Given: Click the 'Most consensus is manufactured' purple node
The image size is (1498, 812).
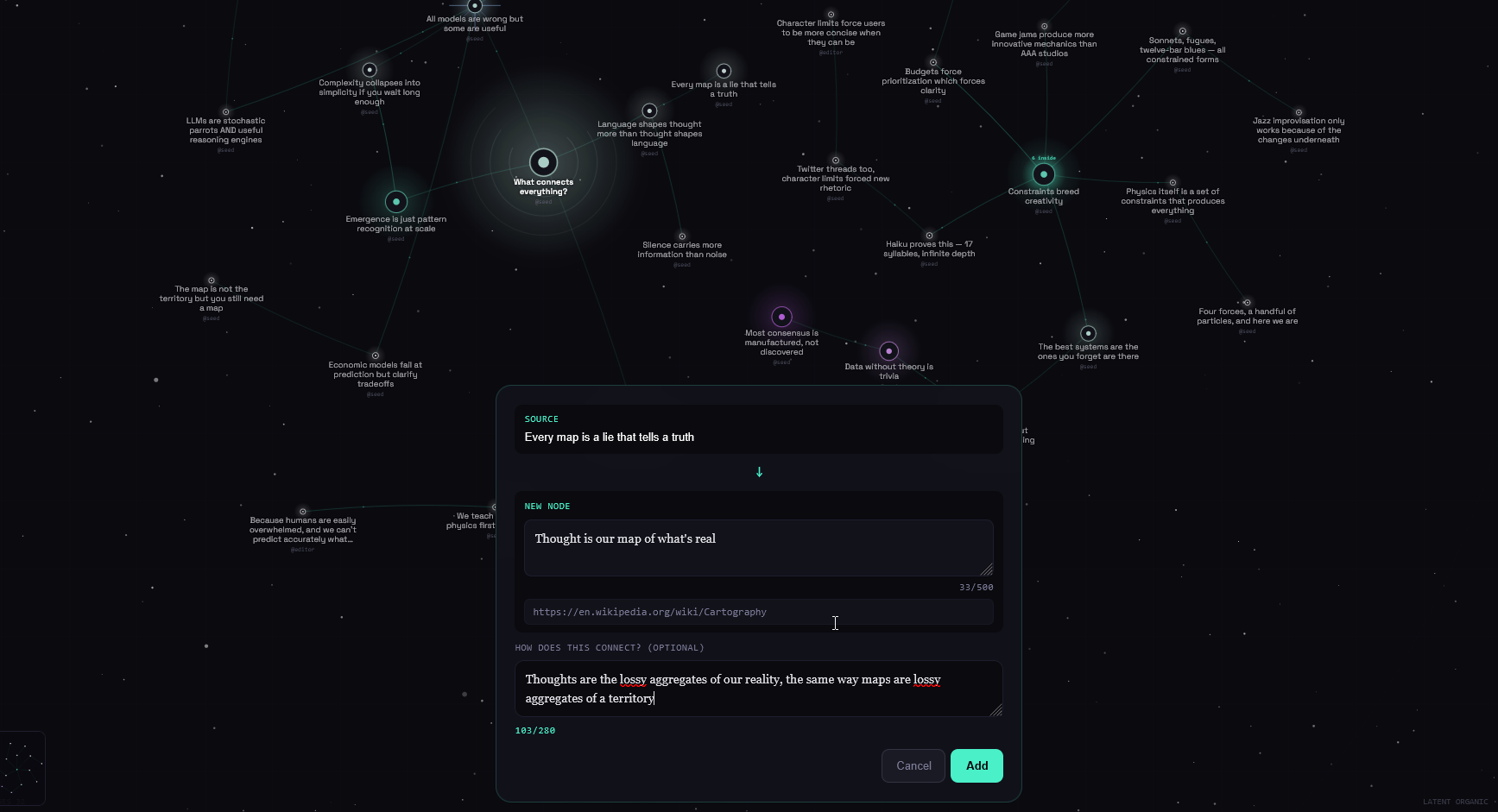Looking at the screenshot, I should pos(781,317).
